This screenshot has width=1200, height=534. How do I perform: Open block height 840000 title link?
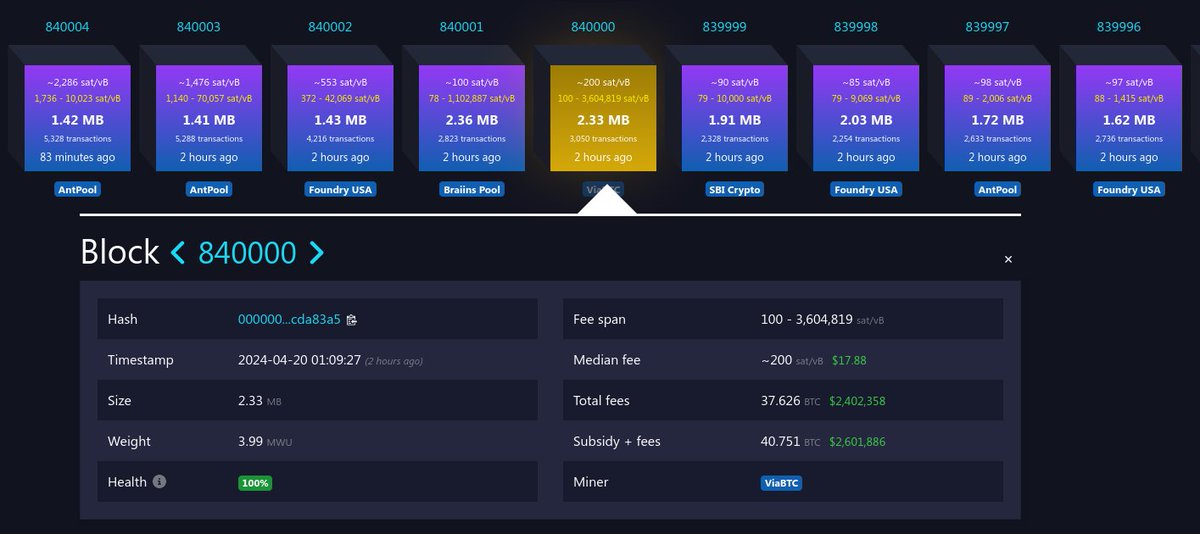247,253
